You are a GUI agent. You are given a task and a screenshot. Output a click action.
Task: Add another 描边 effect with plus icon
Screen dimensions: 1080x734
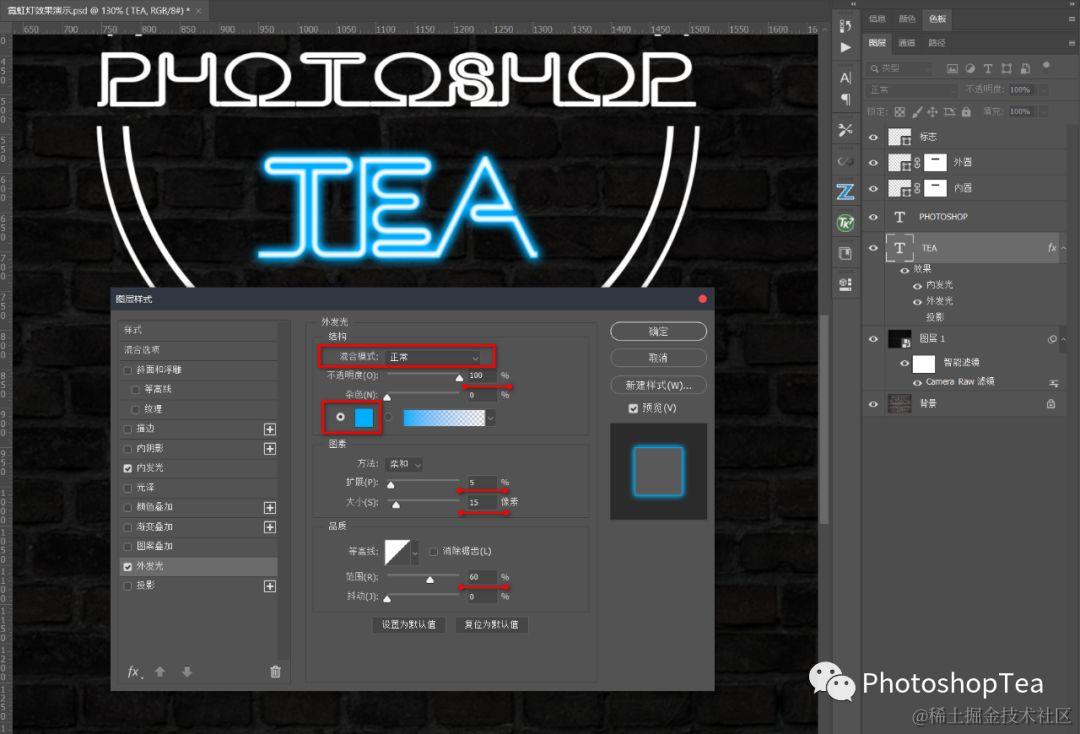coord(270,429)
